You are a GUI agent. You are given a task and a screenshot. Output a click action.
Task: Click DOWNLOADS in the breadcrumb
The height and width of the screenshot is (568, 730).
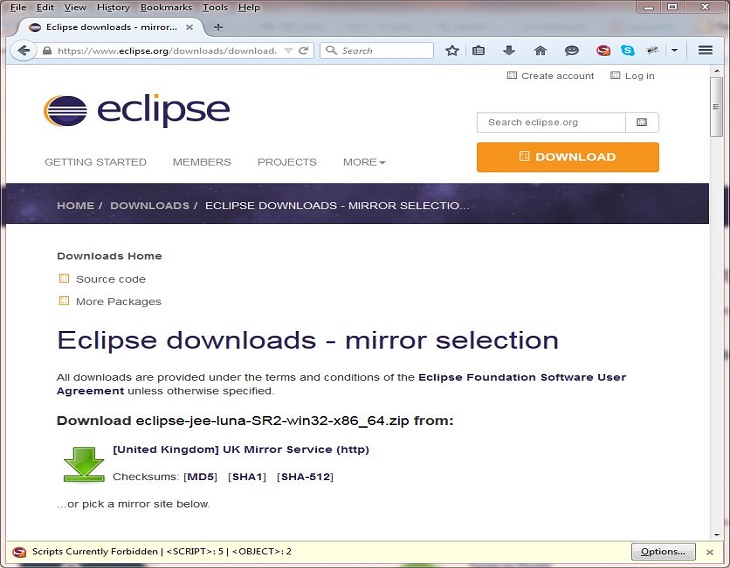pyautogui.click(x=150, y=205)
